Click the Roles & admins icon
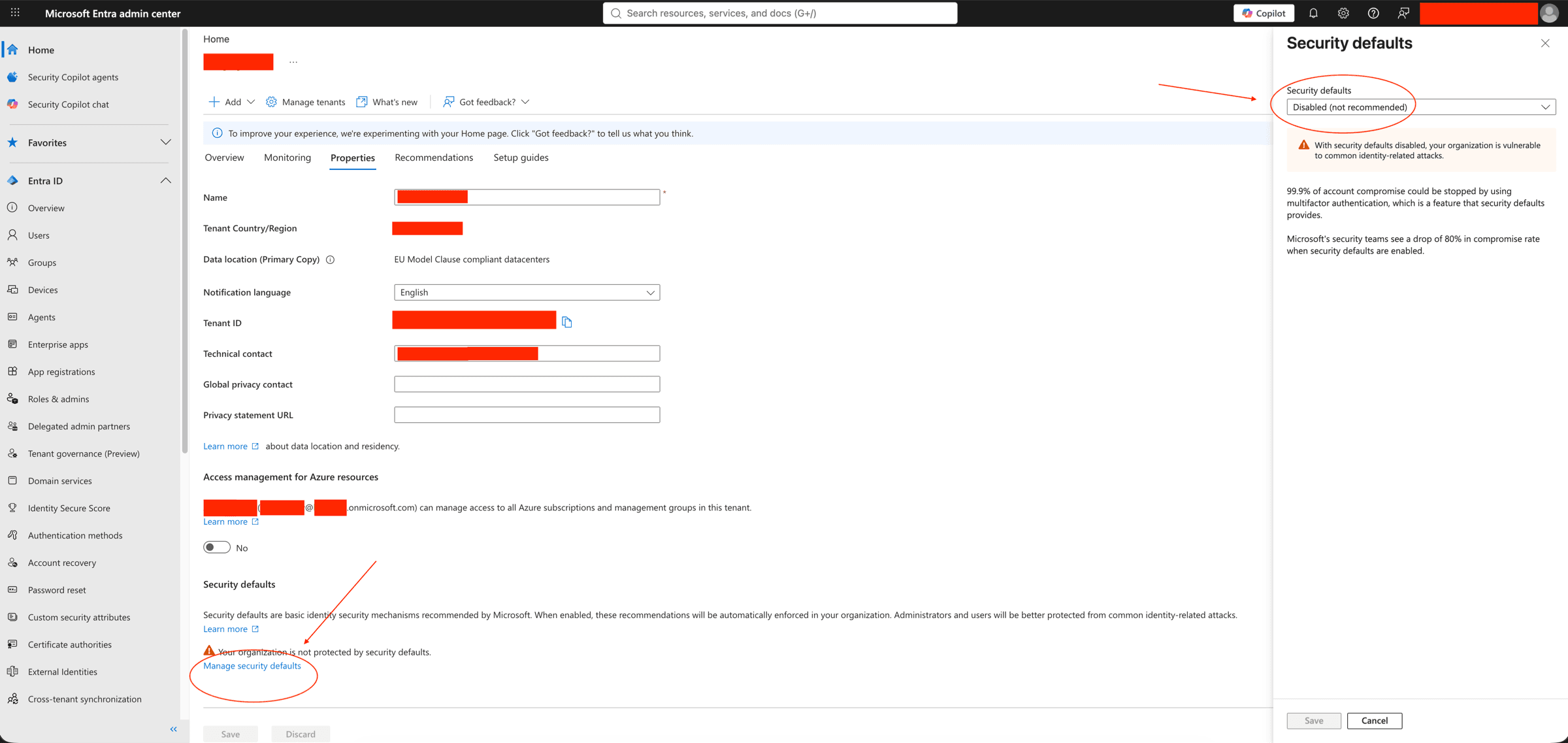 (12, 399)
